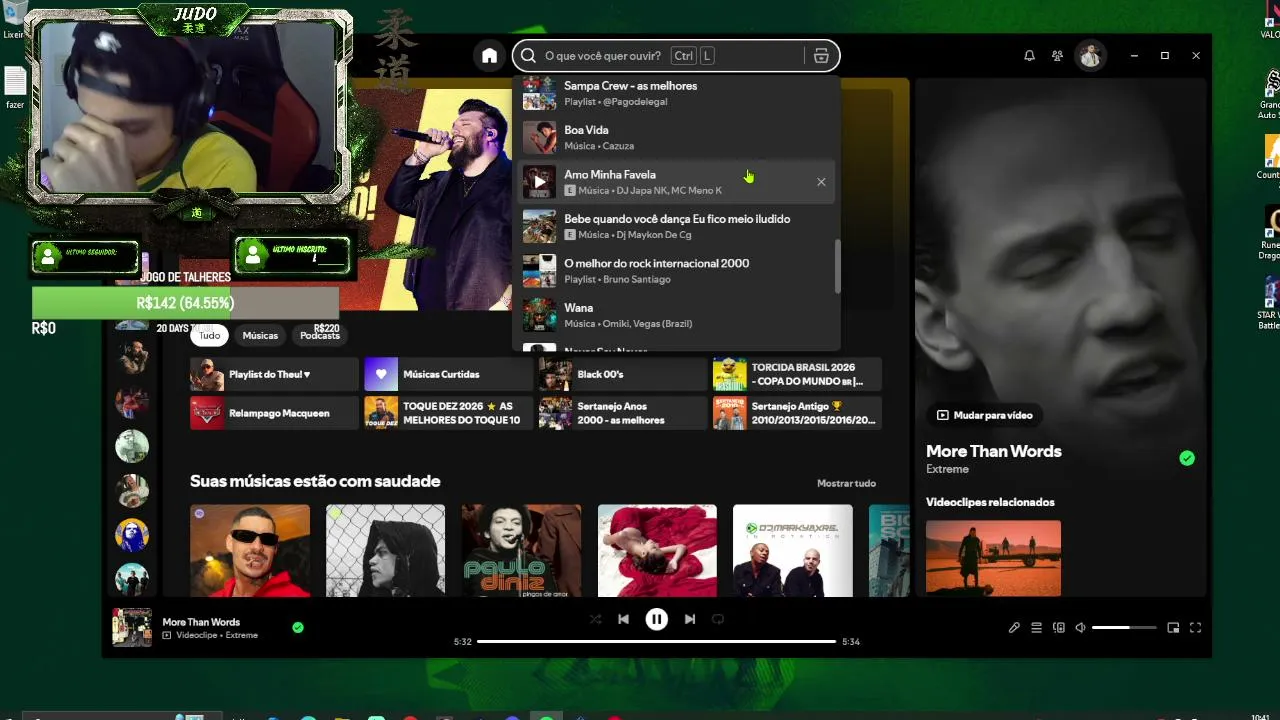Open the hooded figure album cover
This screenshot has height=720, width=1280.
click(385, 551)
